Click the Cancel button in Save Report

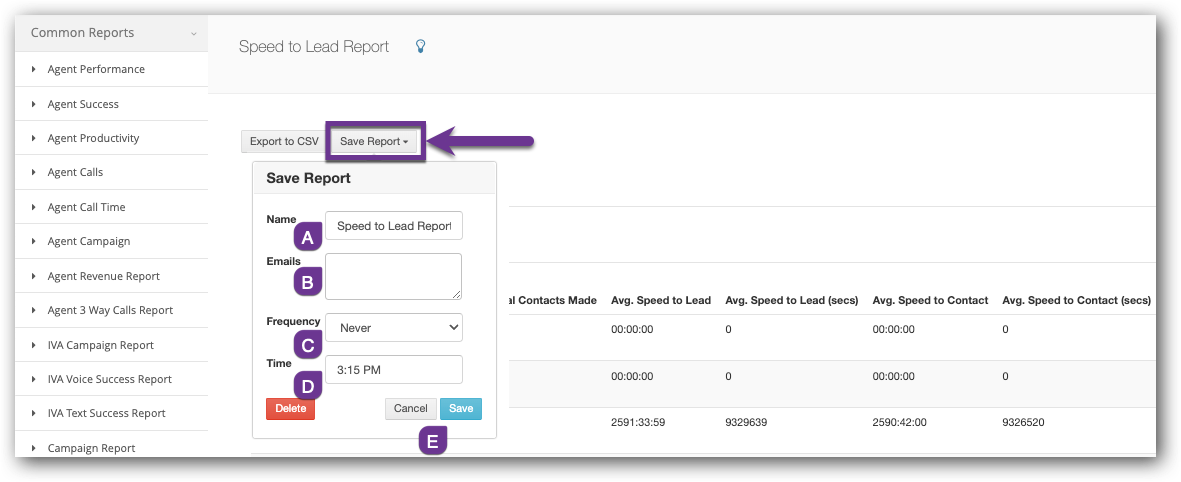(x=410, y=409)
